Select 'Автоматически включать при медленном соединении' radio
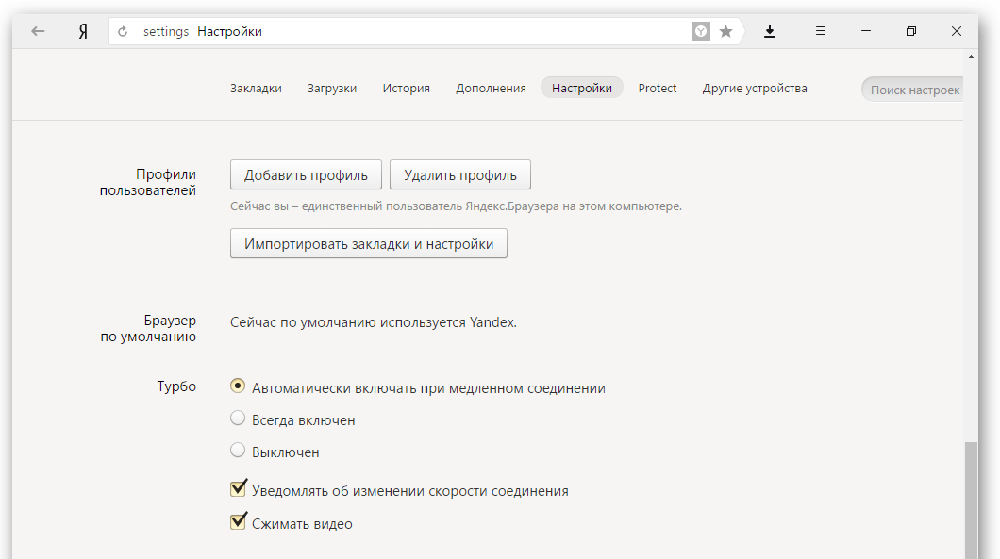 pos(238,386)
